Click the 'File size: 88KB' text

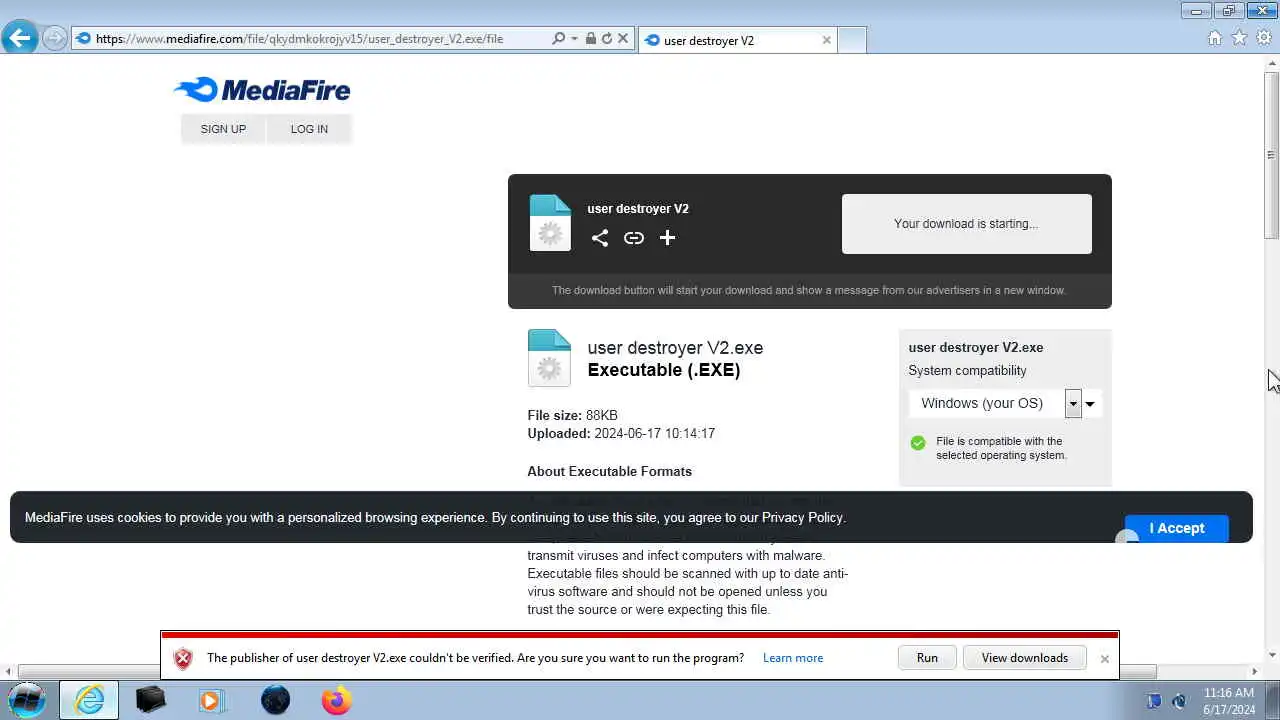tap(572, 415)
